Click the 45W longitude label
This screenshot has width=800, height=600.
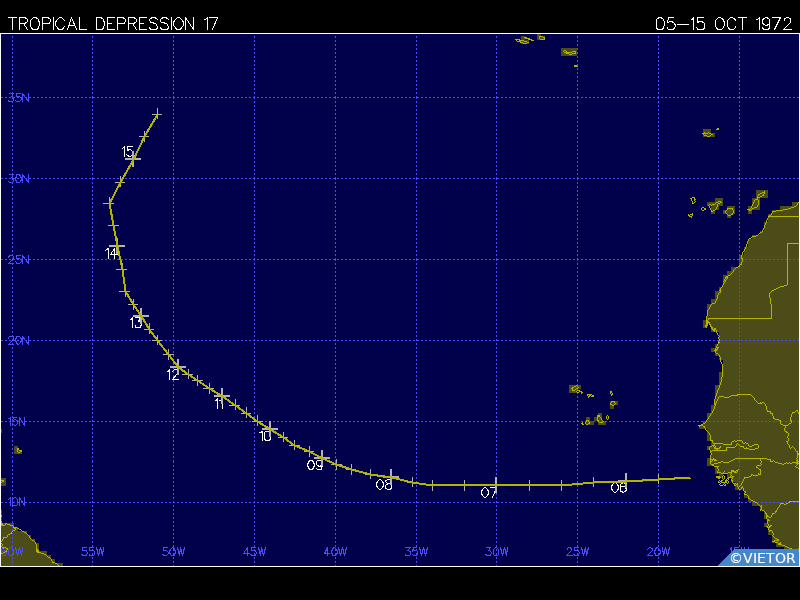(254, 551)
